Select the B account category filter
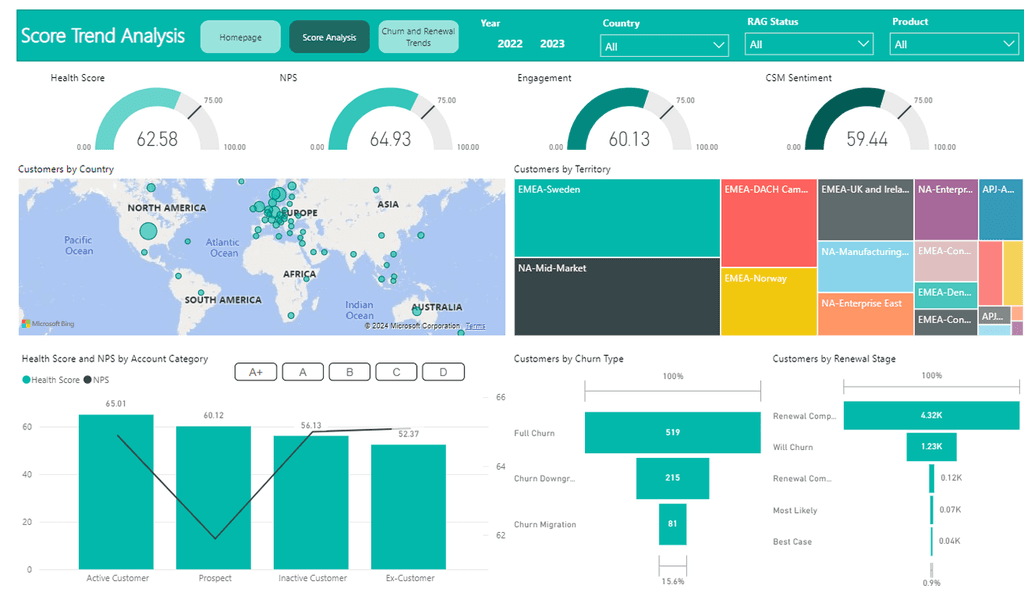This screenshot has width=1024, height=592. pyautogui.click(x=349, y=371)
